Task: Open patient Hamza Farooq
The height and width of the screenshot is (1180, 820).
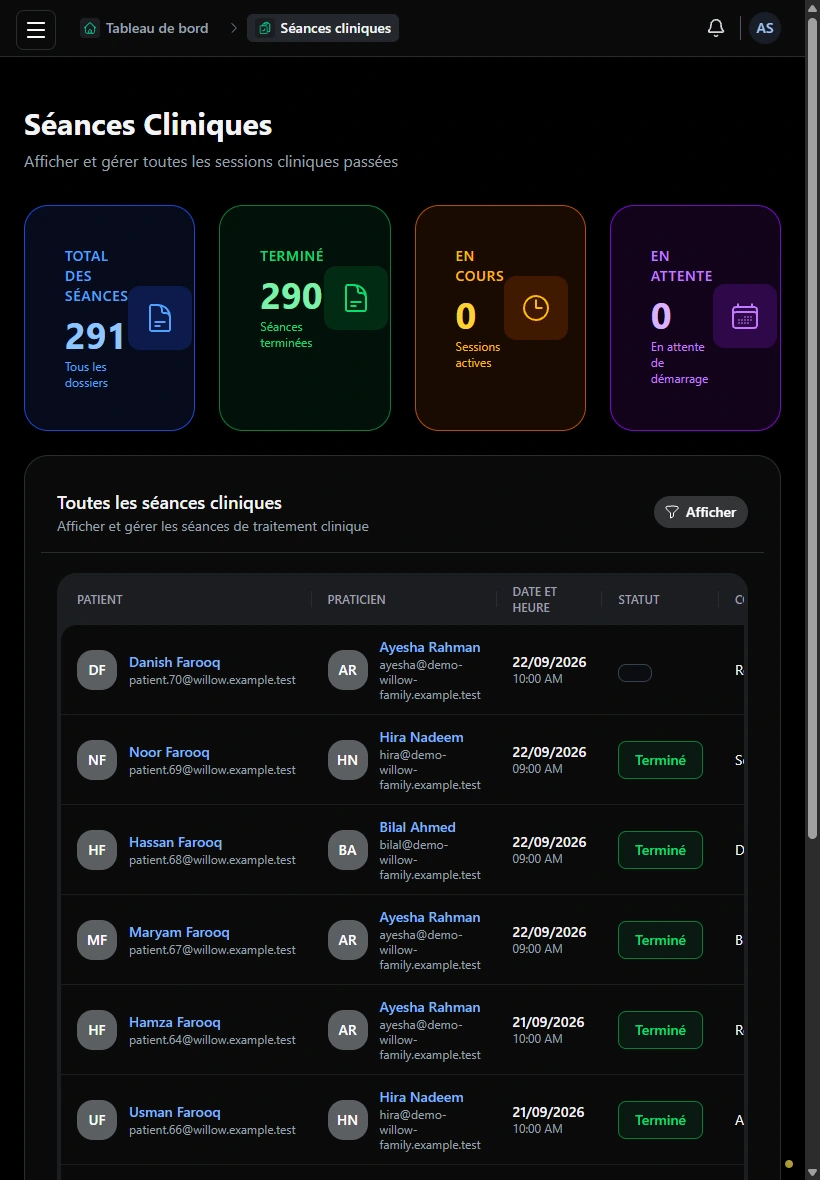Action: pos(175,1022)
